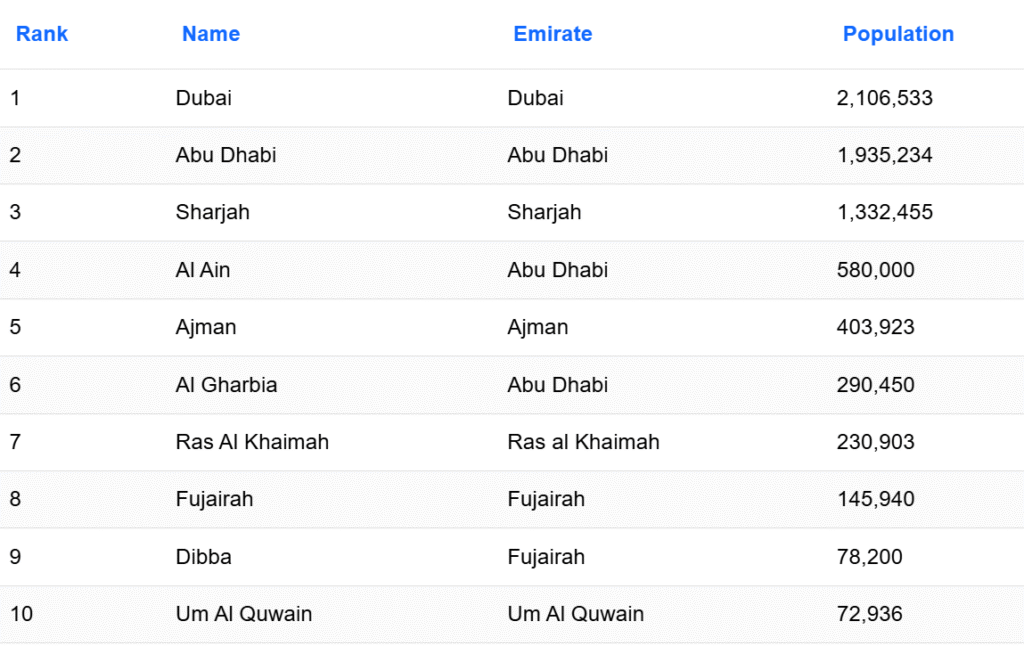
Task: Select Abu Dhabi in the Name column
Action: (x=226, y=155)
